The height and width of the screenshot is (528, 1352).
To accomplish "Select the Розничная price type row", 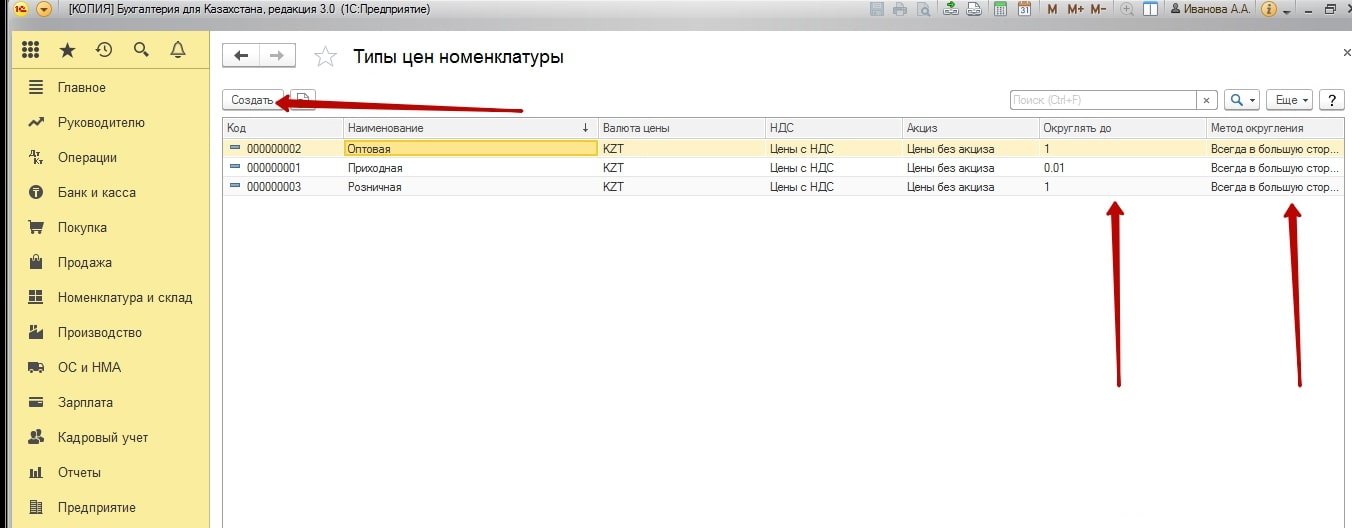I will pyautogui.click(x=374, y=187).
